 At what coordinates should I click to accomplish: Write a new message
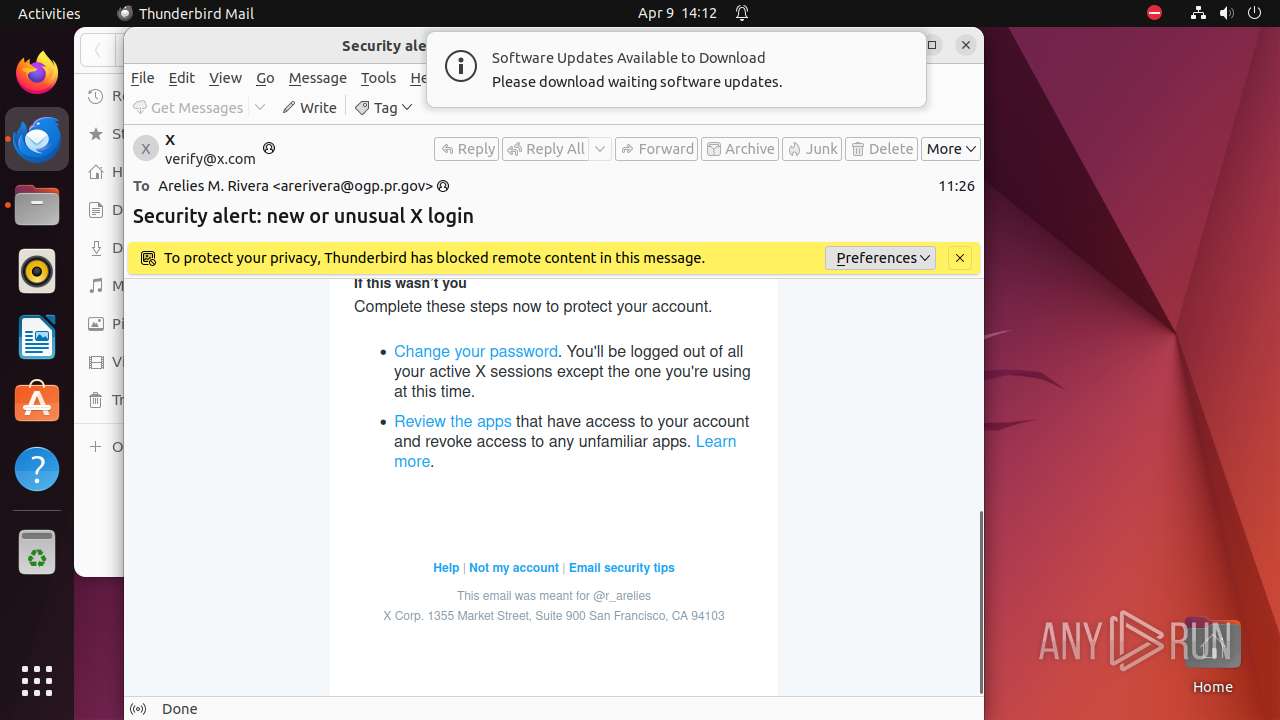309,108
